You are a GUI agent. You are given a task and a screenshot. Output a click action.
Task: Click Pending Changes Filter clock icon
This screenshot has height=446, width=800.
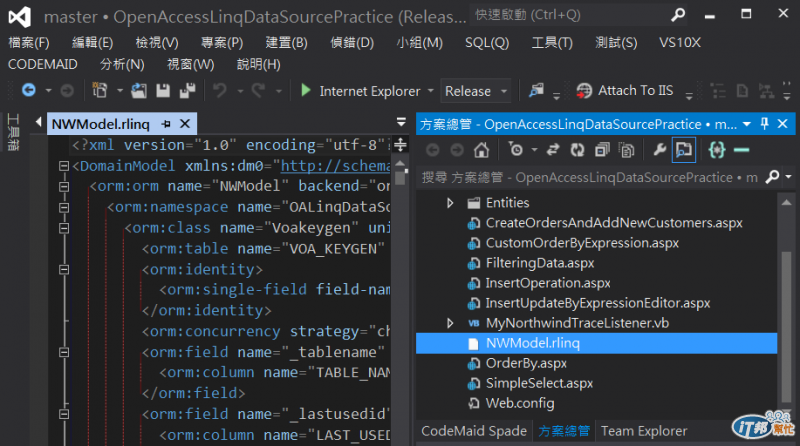(516, 150)
